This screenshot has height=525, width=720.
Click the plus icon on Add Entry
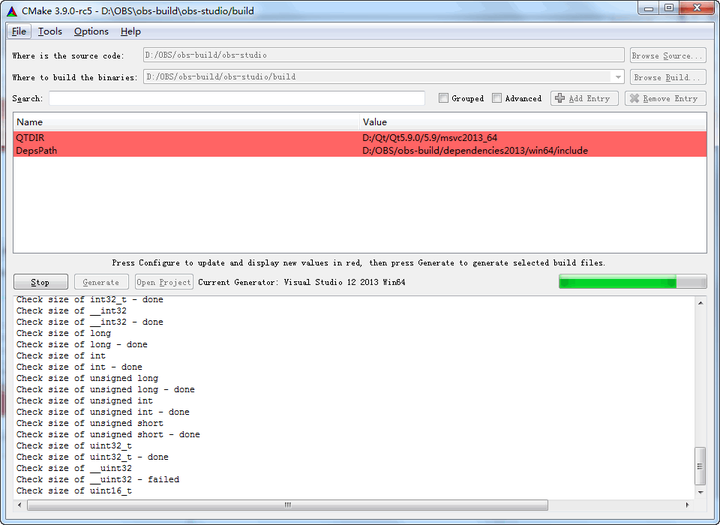point(560,98)
